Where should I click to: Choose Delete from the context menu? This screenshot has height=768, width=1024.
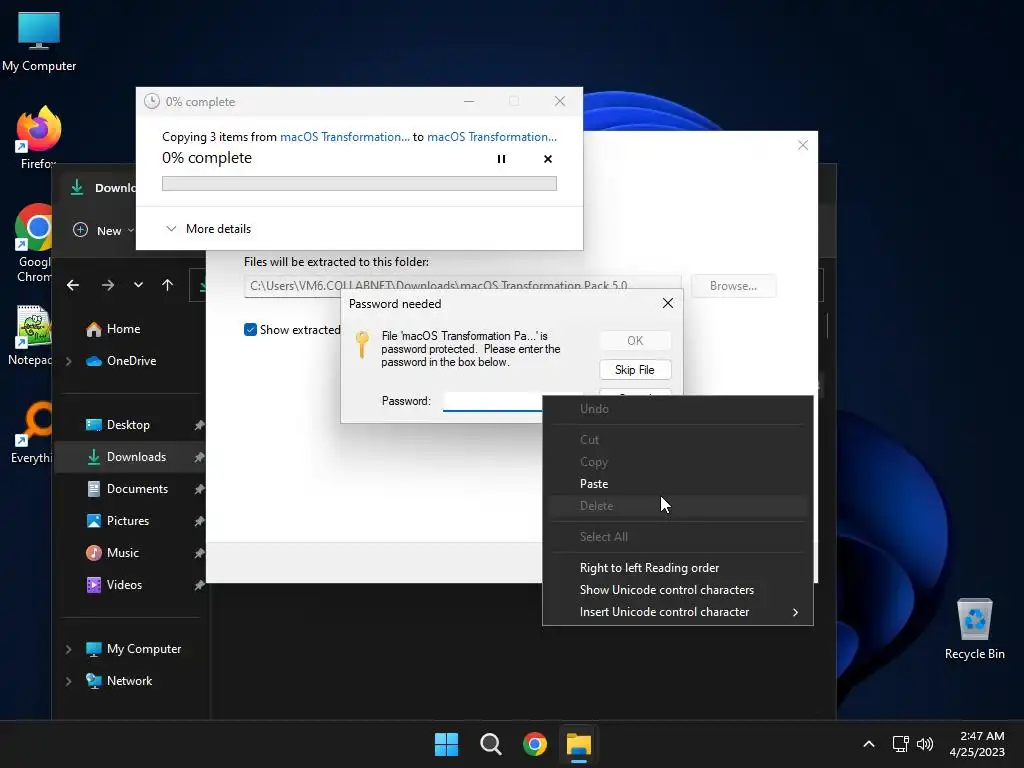click(x=678, y=505)
